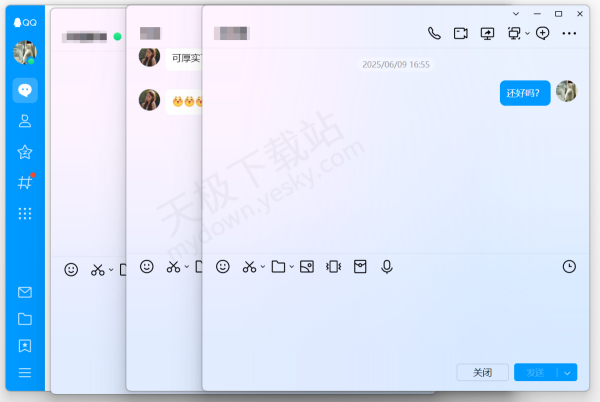Image resolution: width=600 pixels, height=402 pixels.
Task: Expand the send button options arrow
Action: [568, 372]
